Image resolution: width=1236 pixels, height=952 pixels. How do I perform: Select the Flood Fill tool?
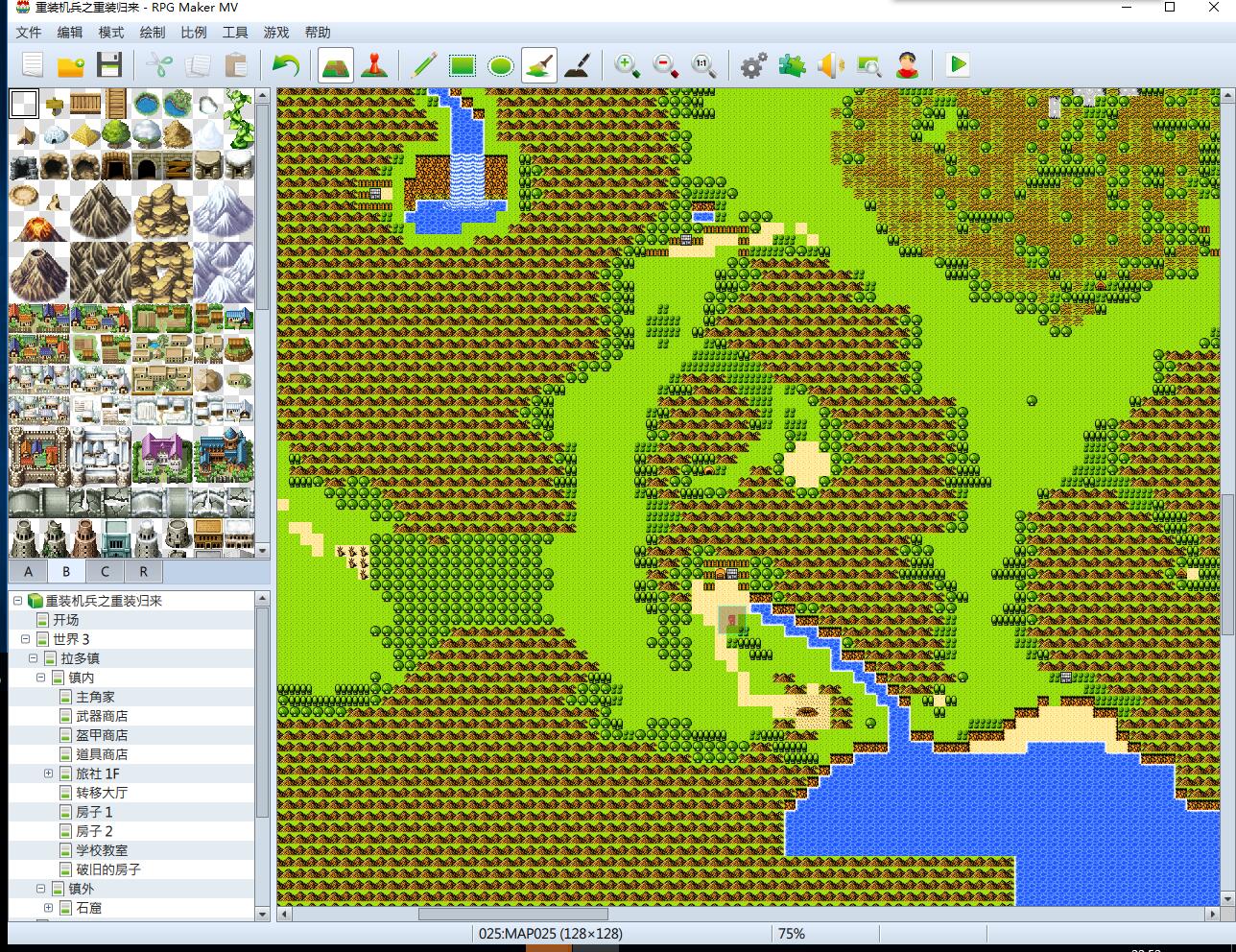[539, 65]
